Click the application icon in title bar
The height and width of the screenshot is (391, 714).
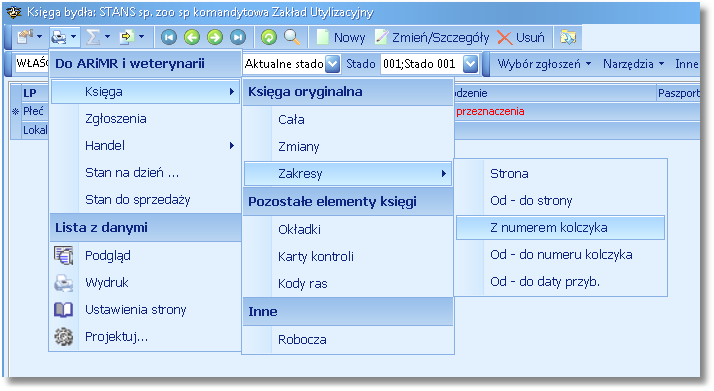coord(14,12)
